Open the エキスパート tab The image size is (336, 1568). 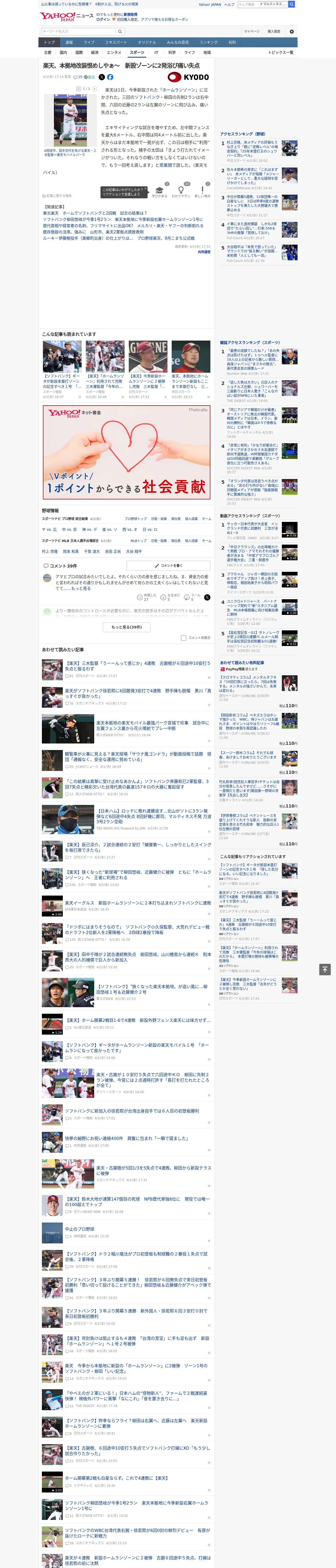point(116,43)
